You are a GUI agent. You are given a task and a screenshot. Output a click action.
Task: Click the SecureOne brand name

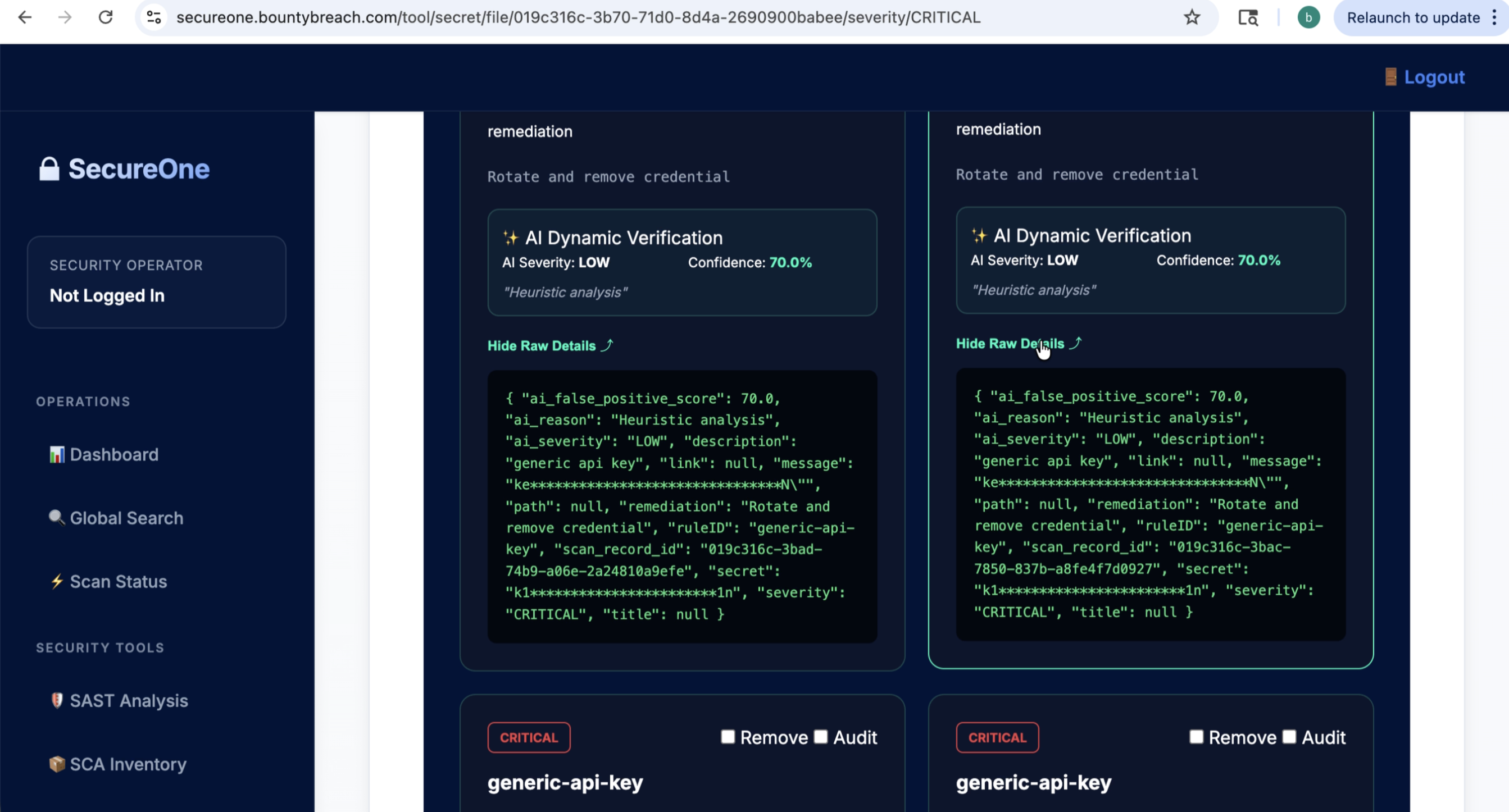point(139,169)
